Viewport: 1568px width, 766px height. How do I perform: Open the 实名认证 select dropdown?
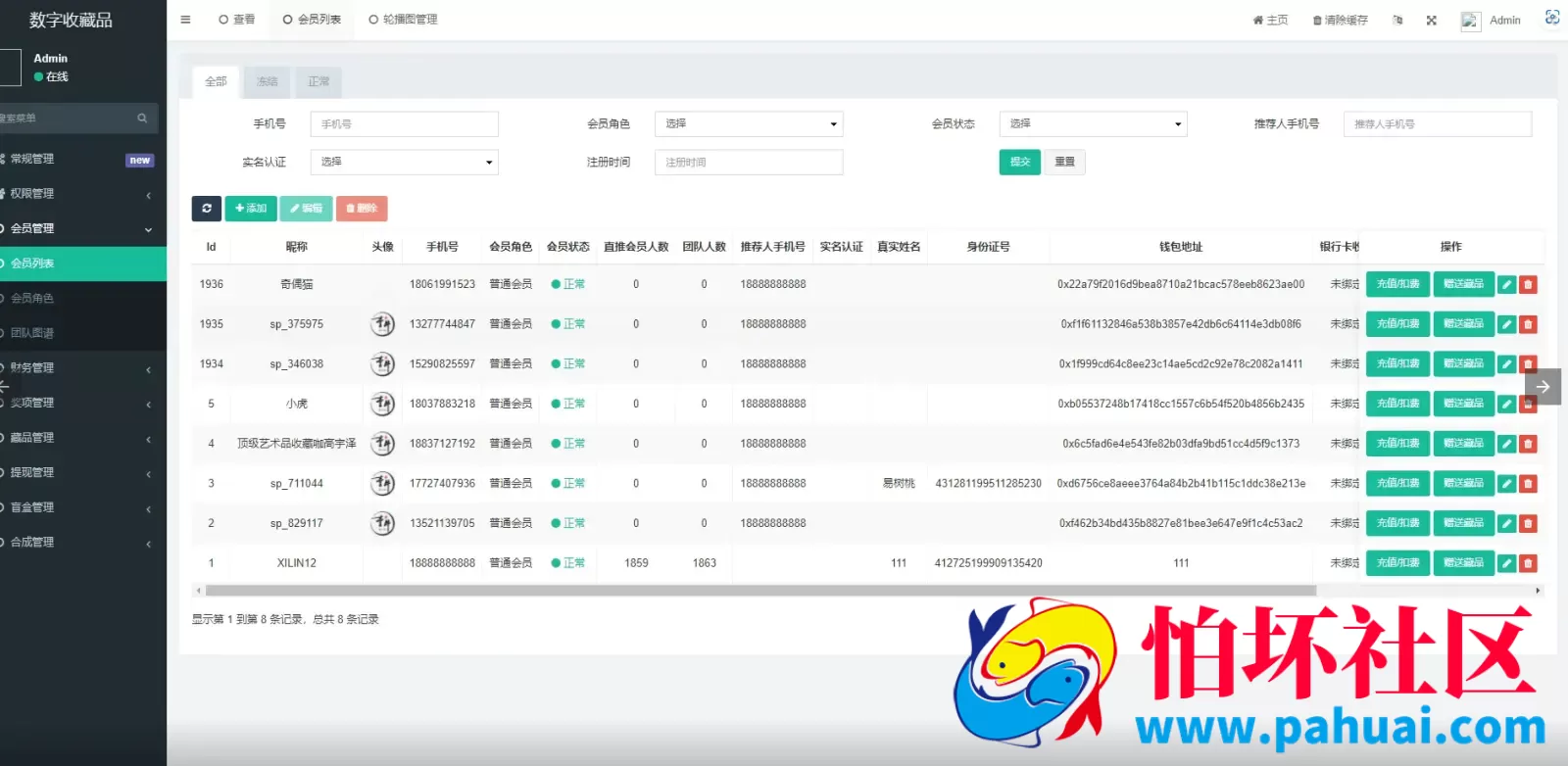(404, 162)
